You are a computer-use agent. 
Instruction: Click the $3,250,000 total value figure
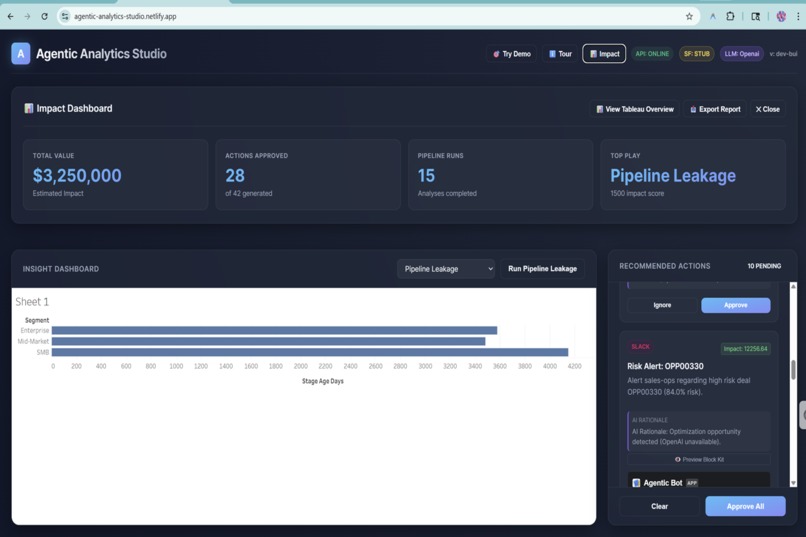click(77, 176)
